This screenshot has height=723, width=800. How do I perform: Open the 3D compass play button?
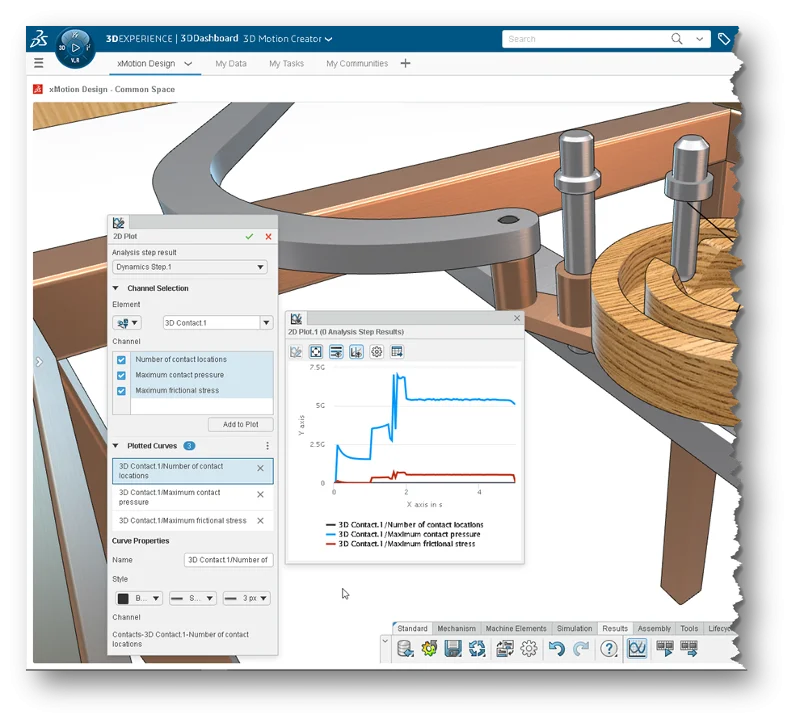click(x=76, y=48)
